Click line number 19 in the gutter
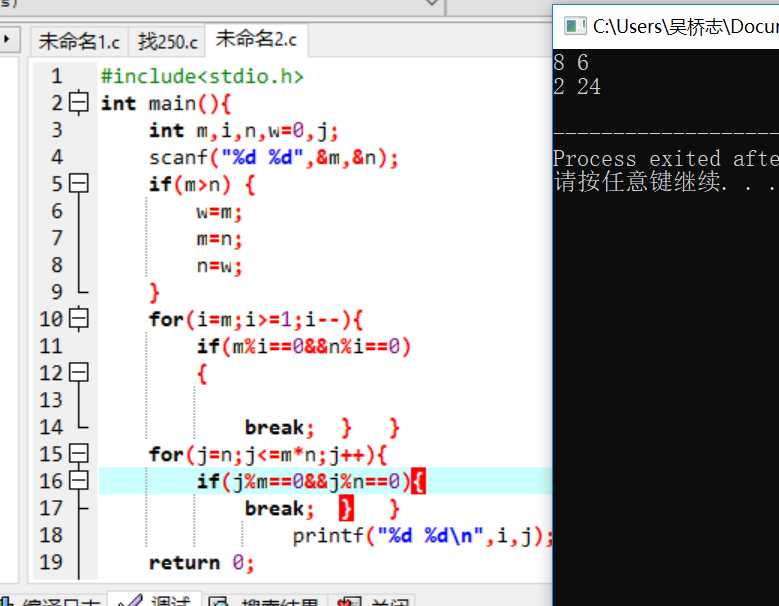Screen dimensions: 779x606 [x=51, y=562]
